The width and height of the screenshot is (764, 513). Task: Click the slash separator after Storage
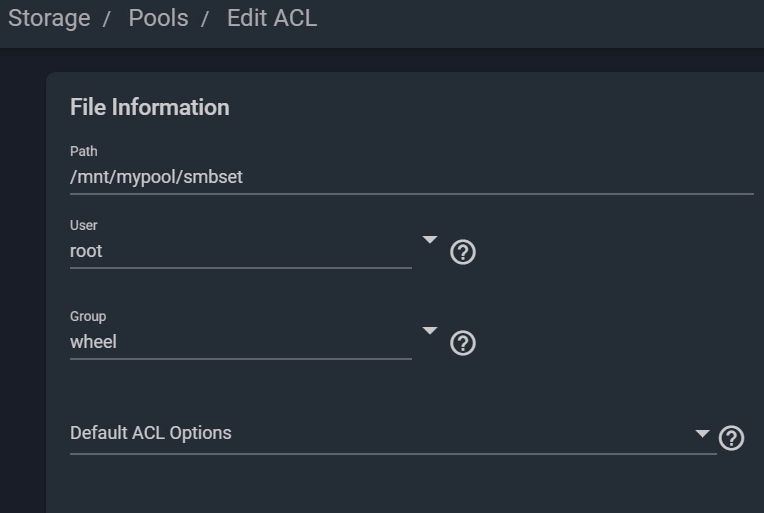(107, 19)
